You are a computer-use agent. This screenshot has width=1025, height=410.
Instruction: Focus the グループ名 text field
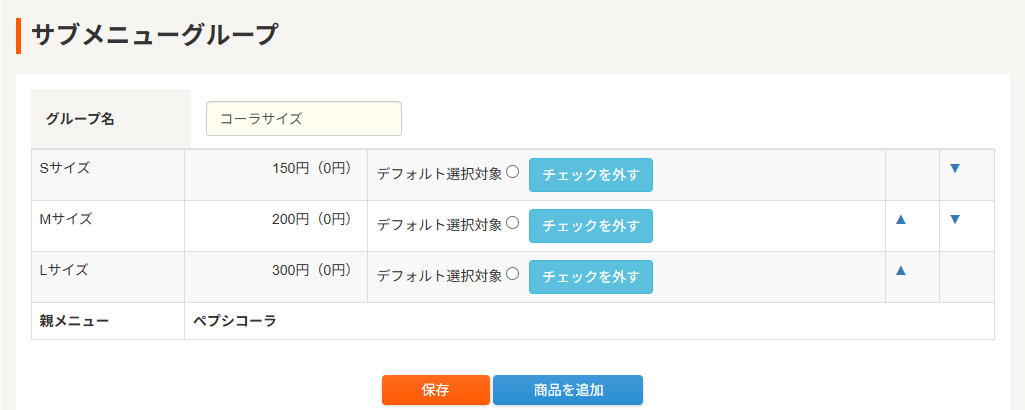tap(303, 118)
